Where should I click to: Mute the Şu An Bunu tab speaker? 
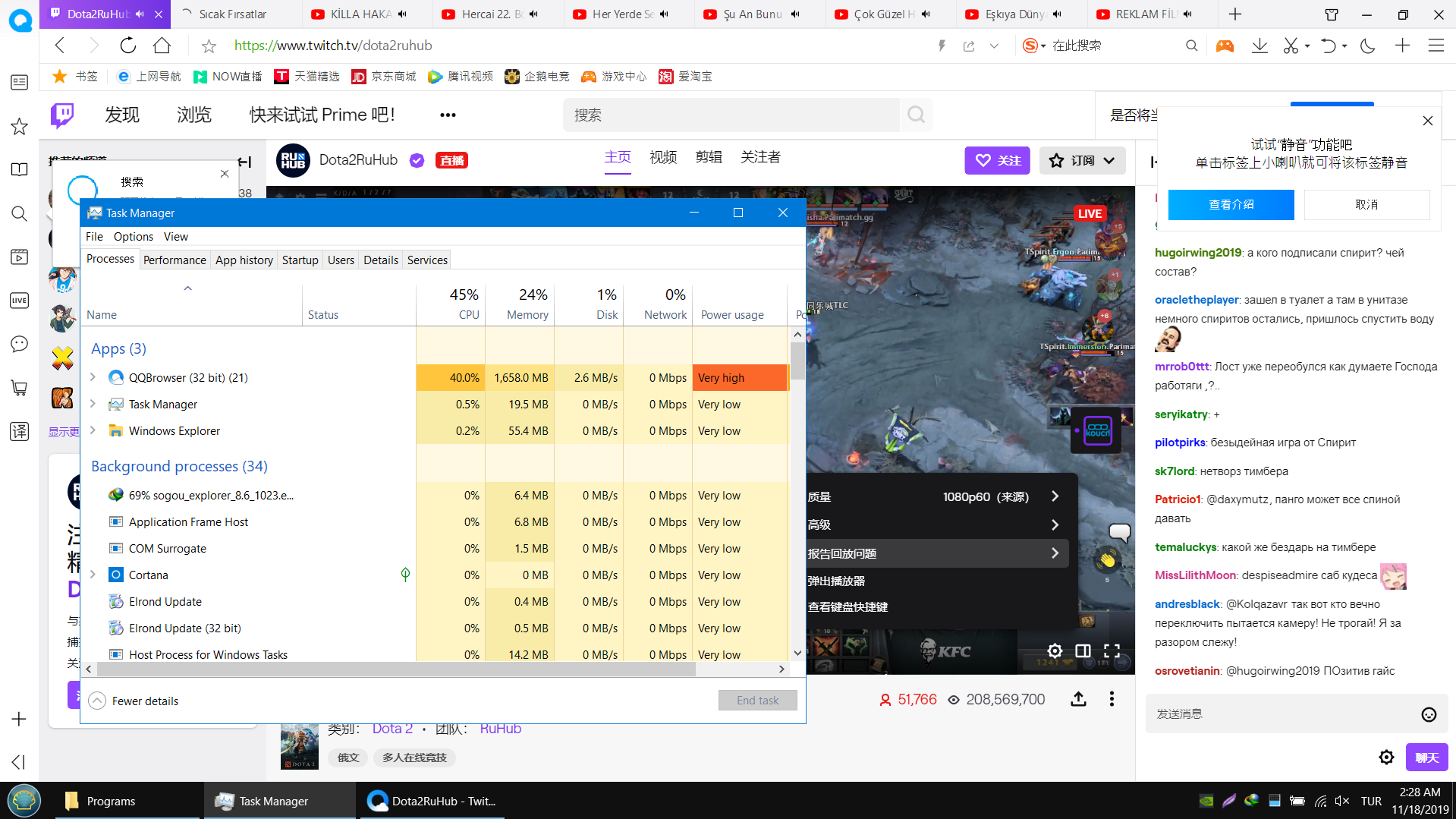794,14
